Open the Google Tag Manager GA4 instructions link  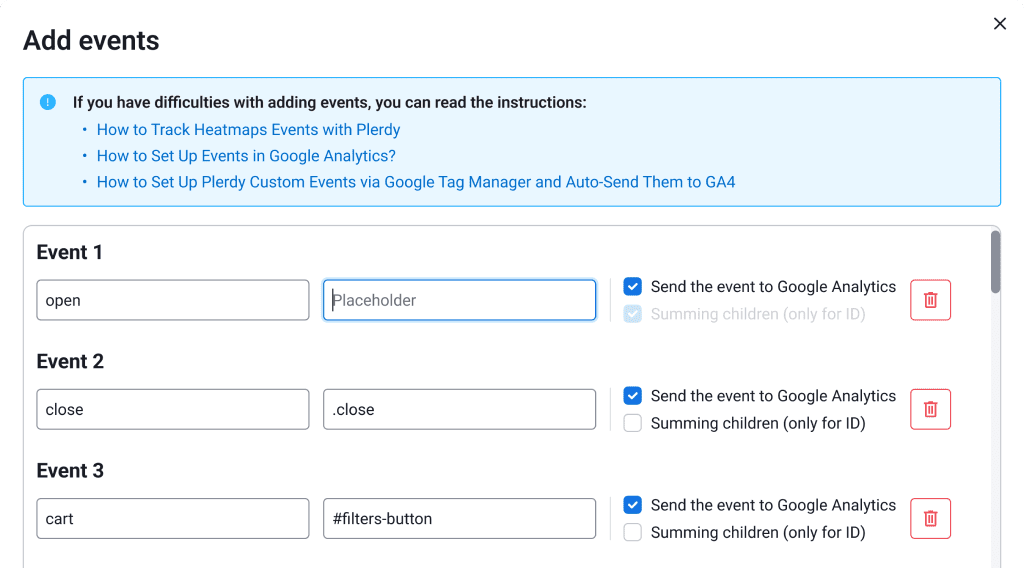[416, 182]
